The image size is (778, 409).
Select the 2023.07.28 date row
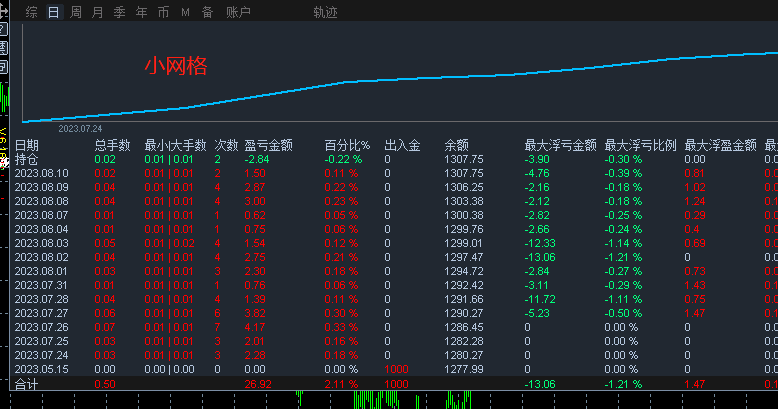coord(393,299)
